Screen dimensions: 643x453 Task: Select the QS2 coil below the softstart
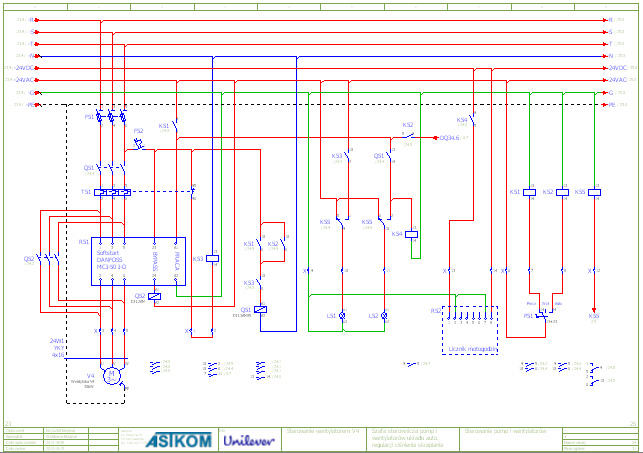[154, 296]
